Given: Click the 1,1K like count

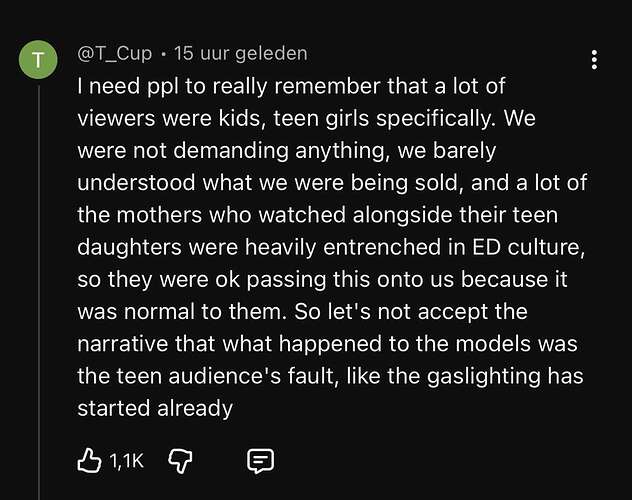Looking at the screenshot, I should point(127,461).
